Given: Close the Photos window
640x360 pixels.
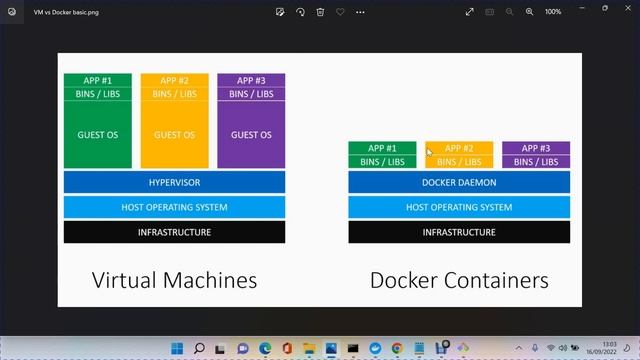Looking at the screenshot, I should click(x=628, y=8).
